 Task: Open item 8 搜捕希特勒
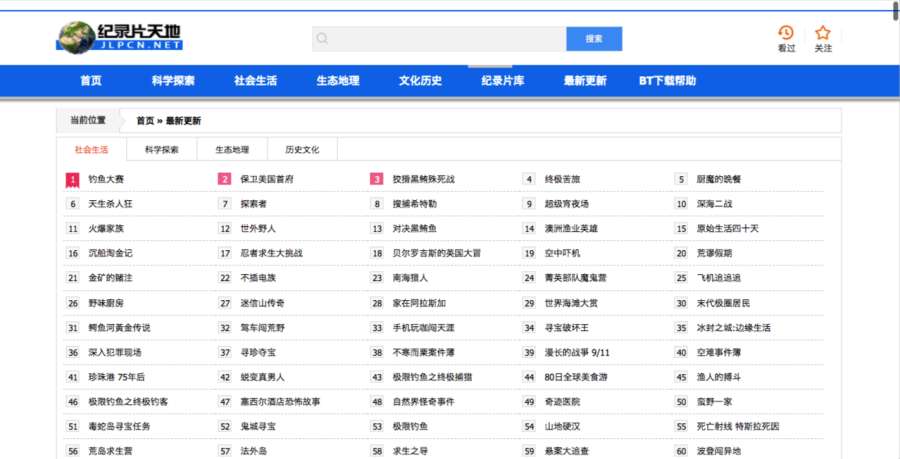pos(415,204)
